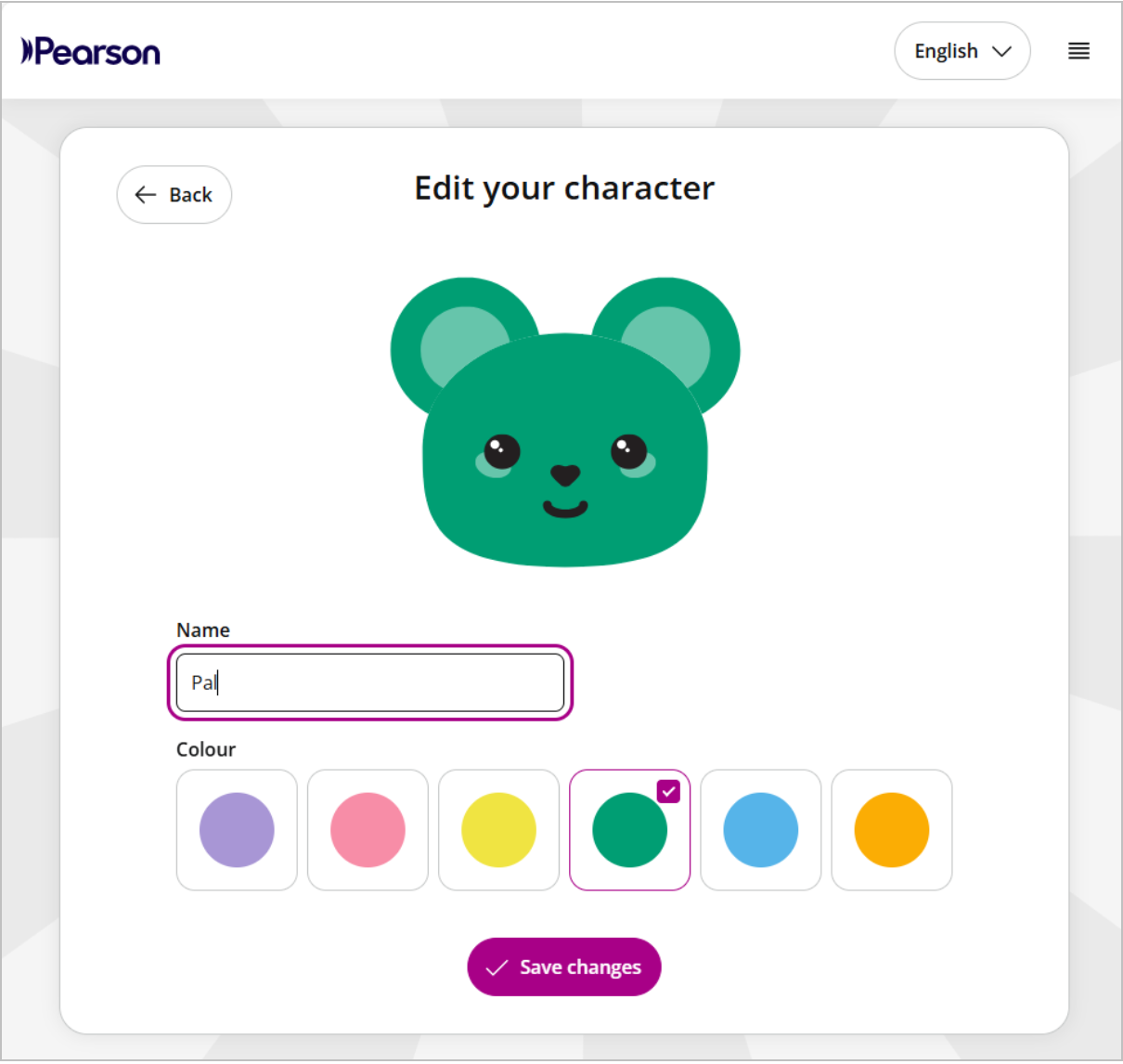Click the green mouse character avatar

[565, 422]
